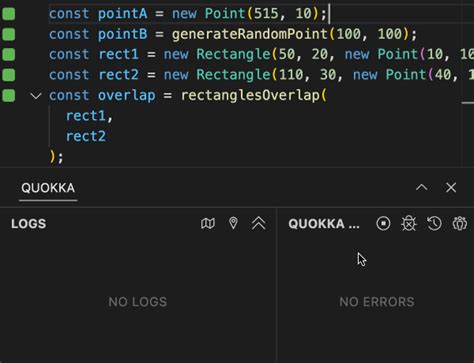Click rectanglesOverlap function name

(250, 95)
